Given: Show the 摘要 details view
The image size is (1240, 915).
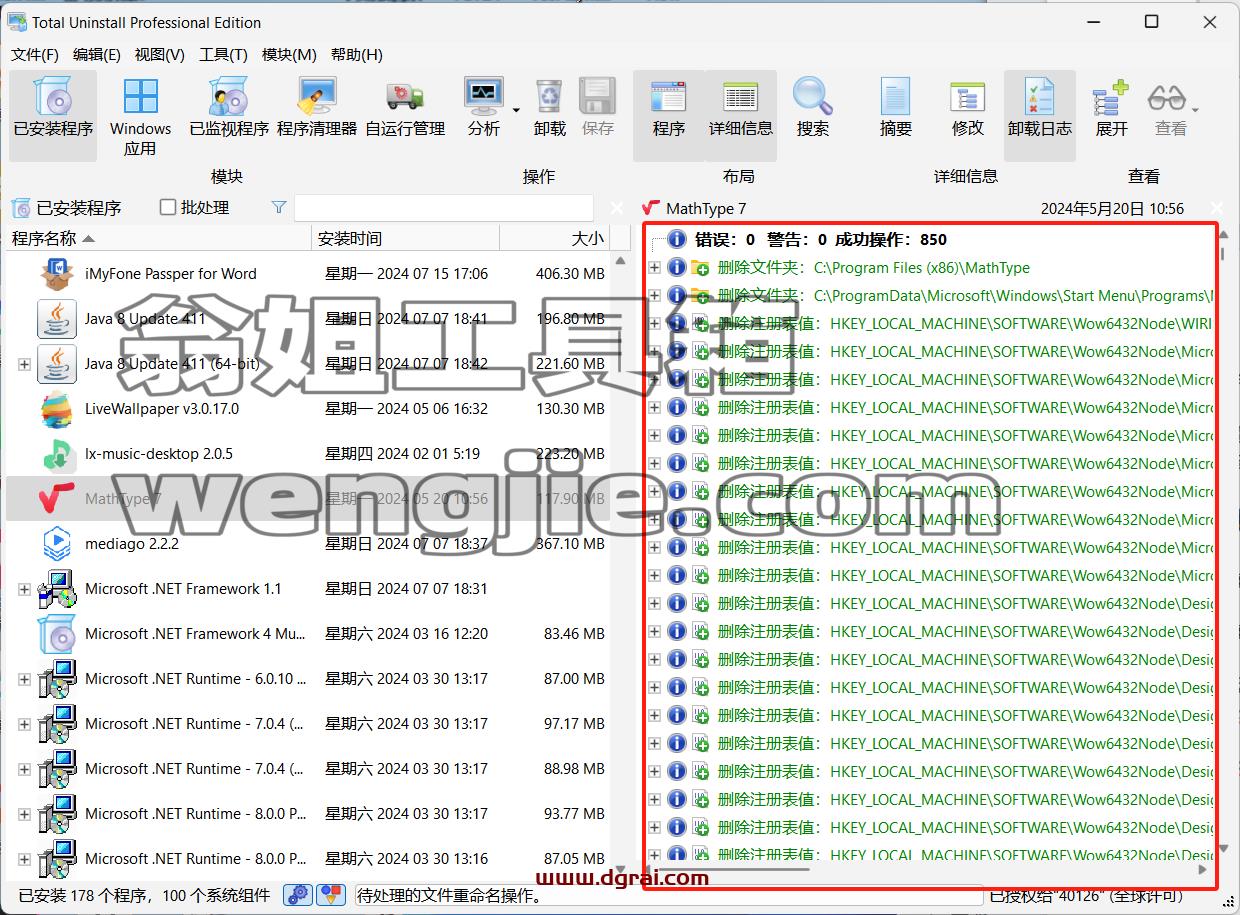Looking at the screenshot, I should point(896,108).
